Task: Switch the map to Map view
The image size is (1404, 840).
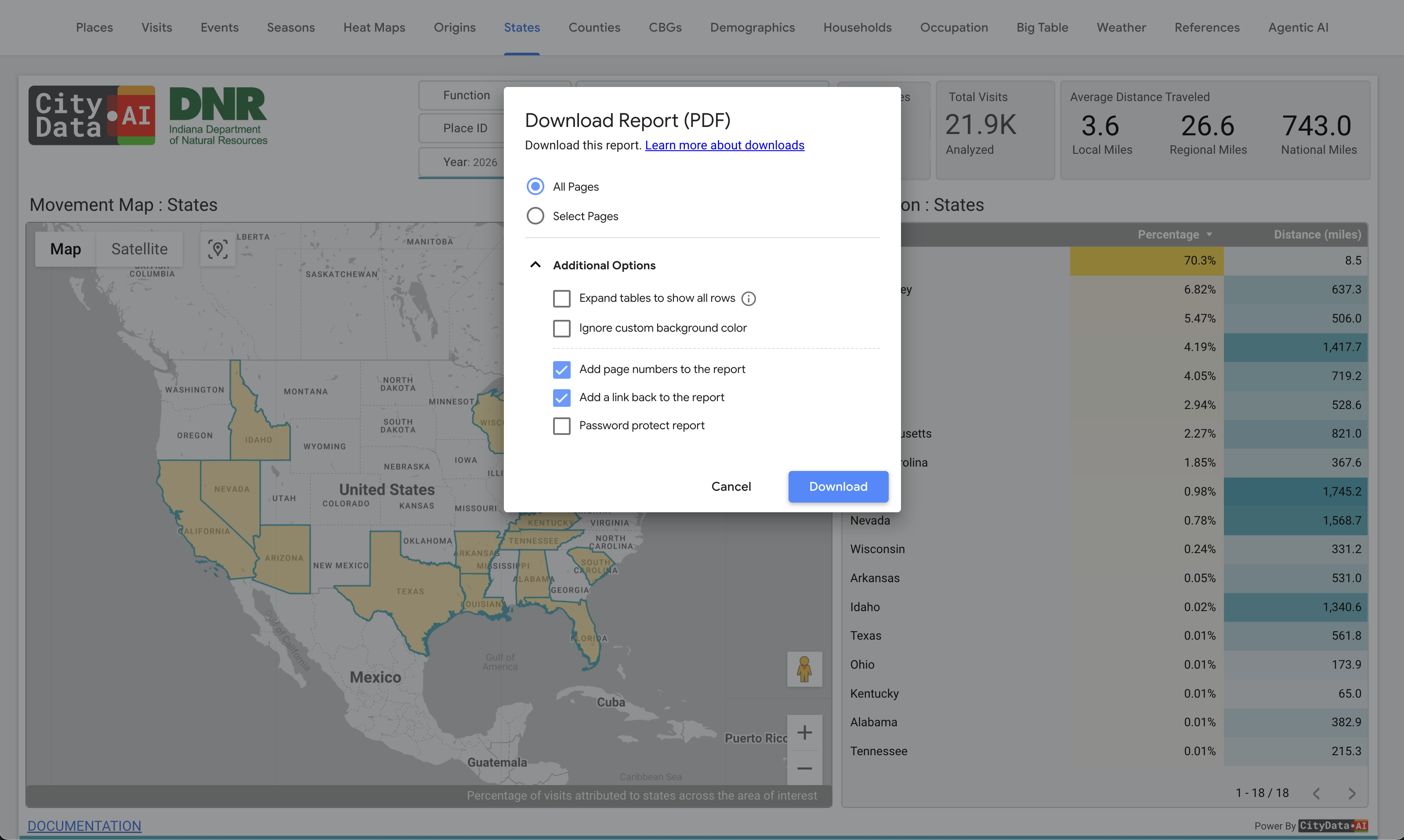Action: coord(65,249)
